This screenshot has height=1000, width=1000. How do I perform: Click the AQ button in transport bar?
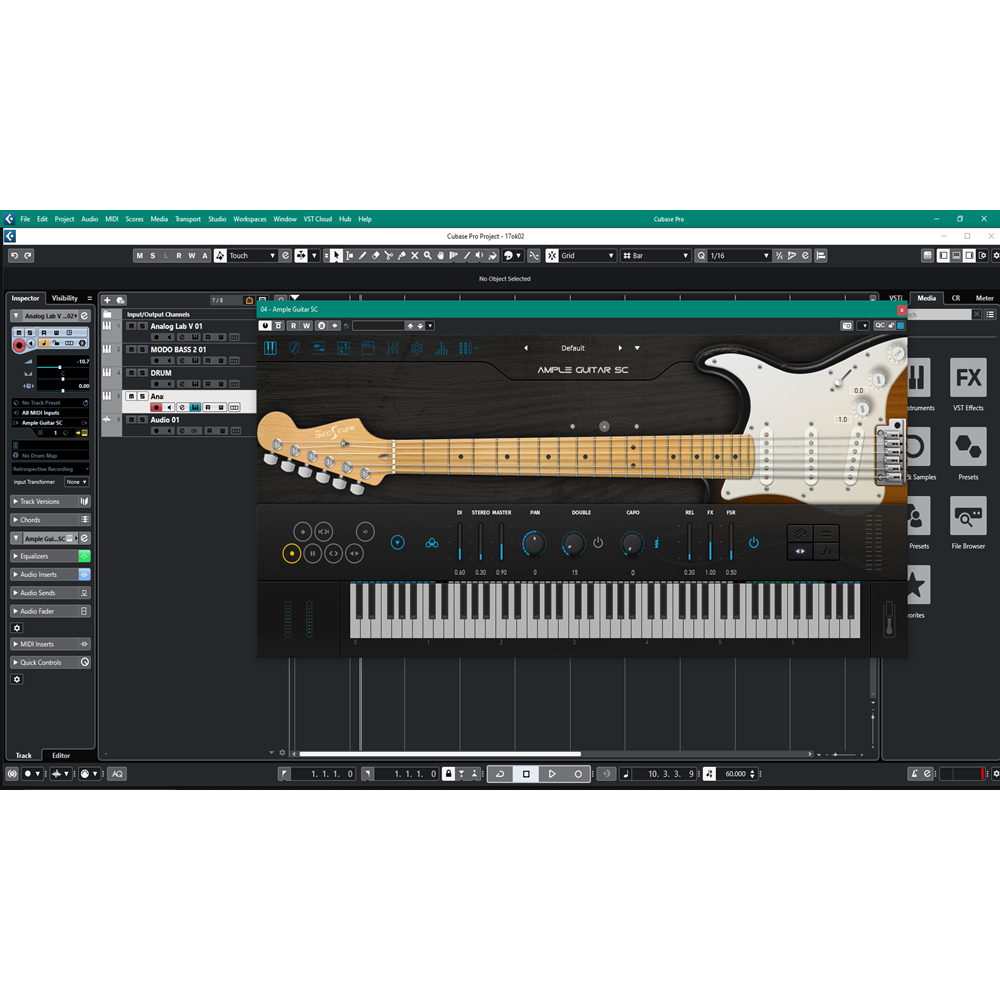click(117, 774)
